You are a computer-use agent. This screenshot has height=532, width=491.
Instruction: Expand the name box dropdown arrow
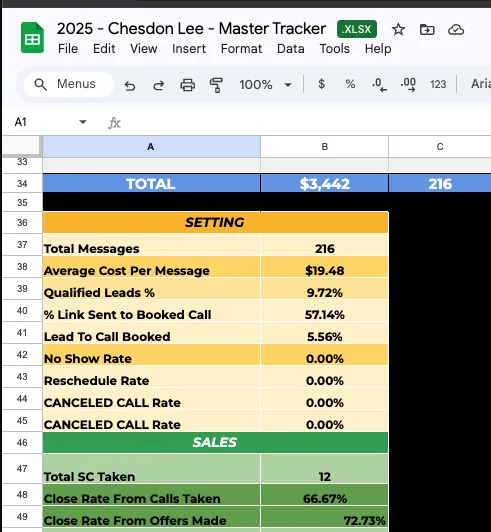pos(83,122)
